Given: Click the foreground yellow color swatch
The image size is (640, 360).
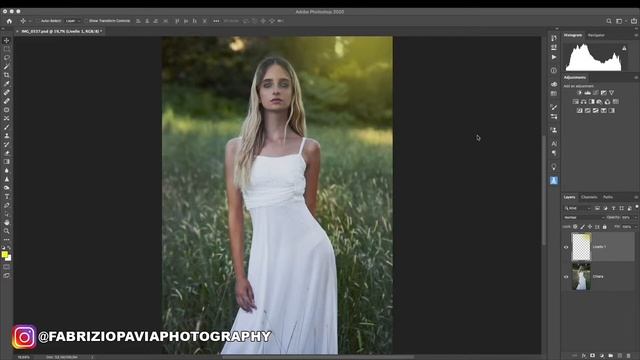Looking at the screenshot, I should click(4, 255).
